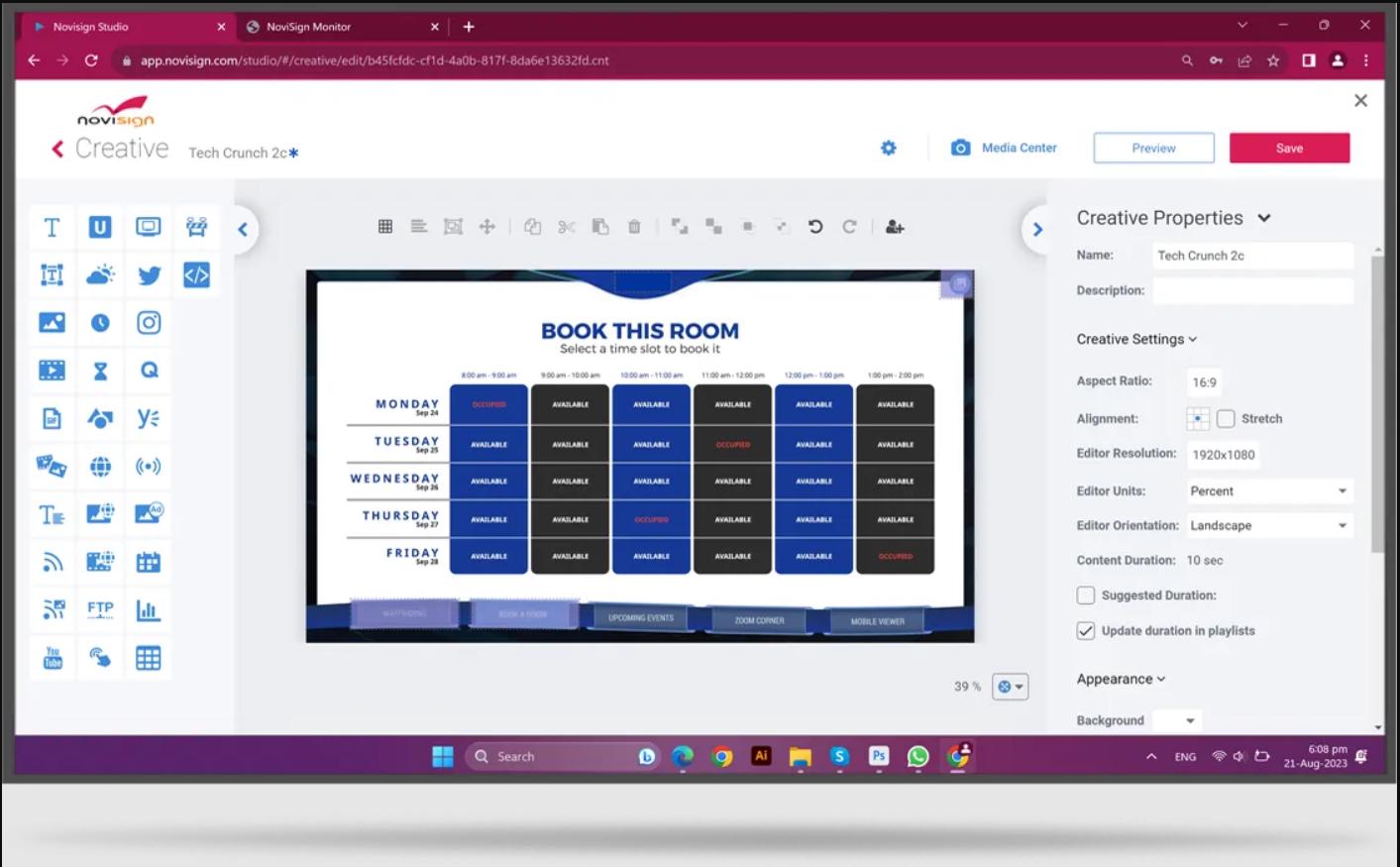Add the Instagram widget
Screen dimensions: 1400x867
click(x=149, y=323)
